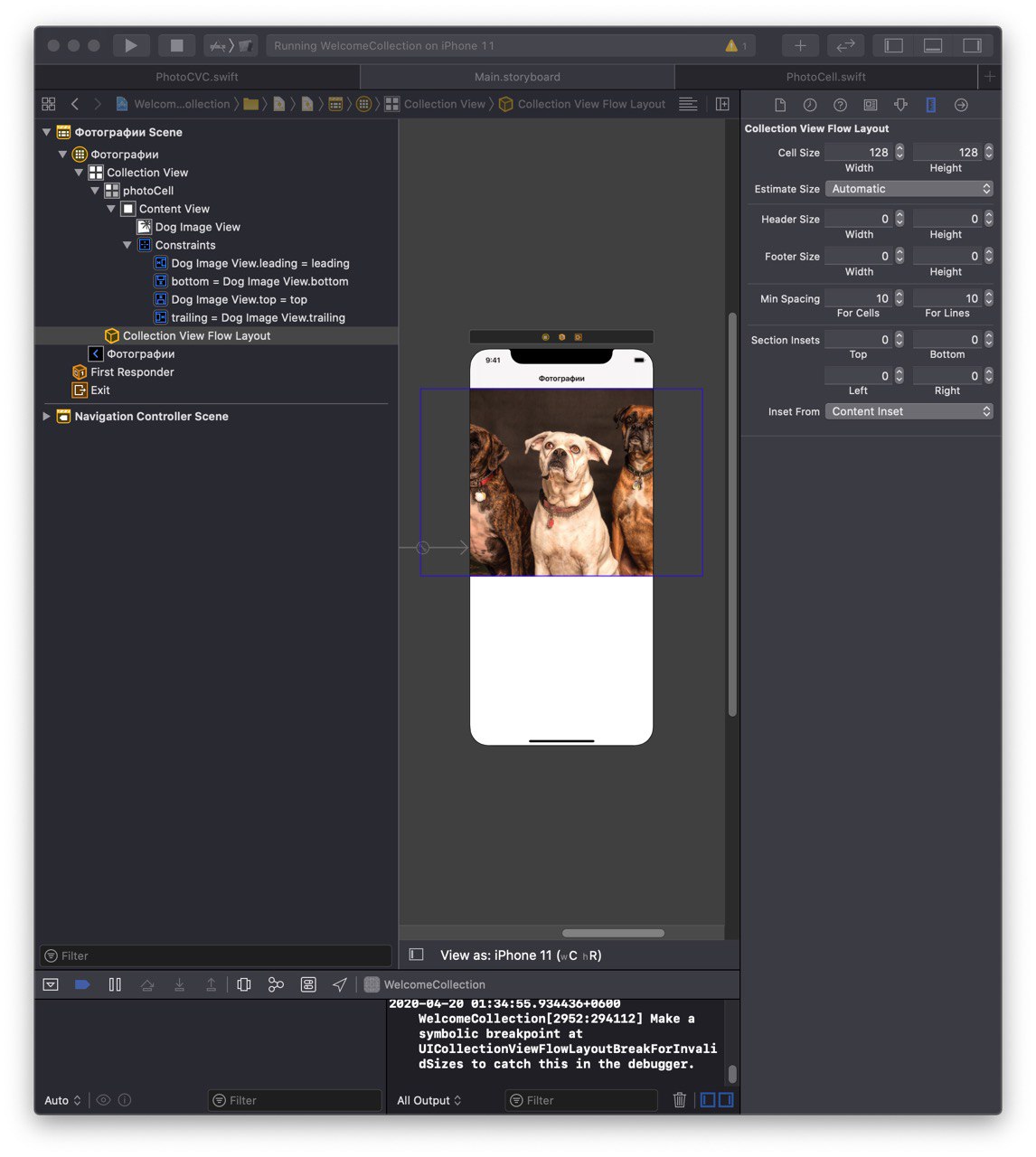Toggle document outline visibility button

(x=417, y=955)
